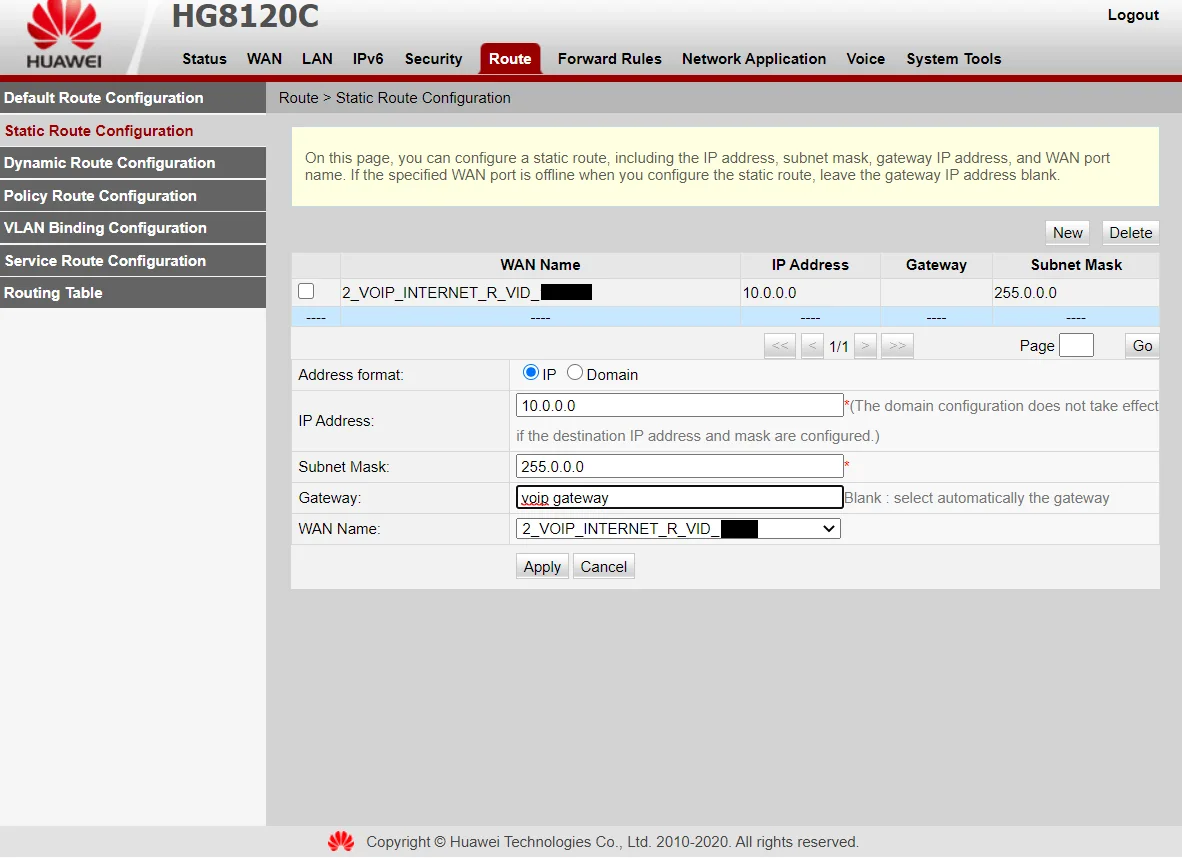Click the New button

(x=1066, y=232)
